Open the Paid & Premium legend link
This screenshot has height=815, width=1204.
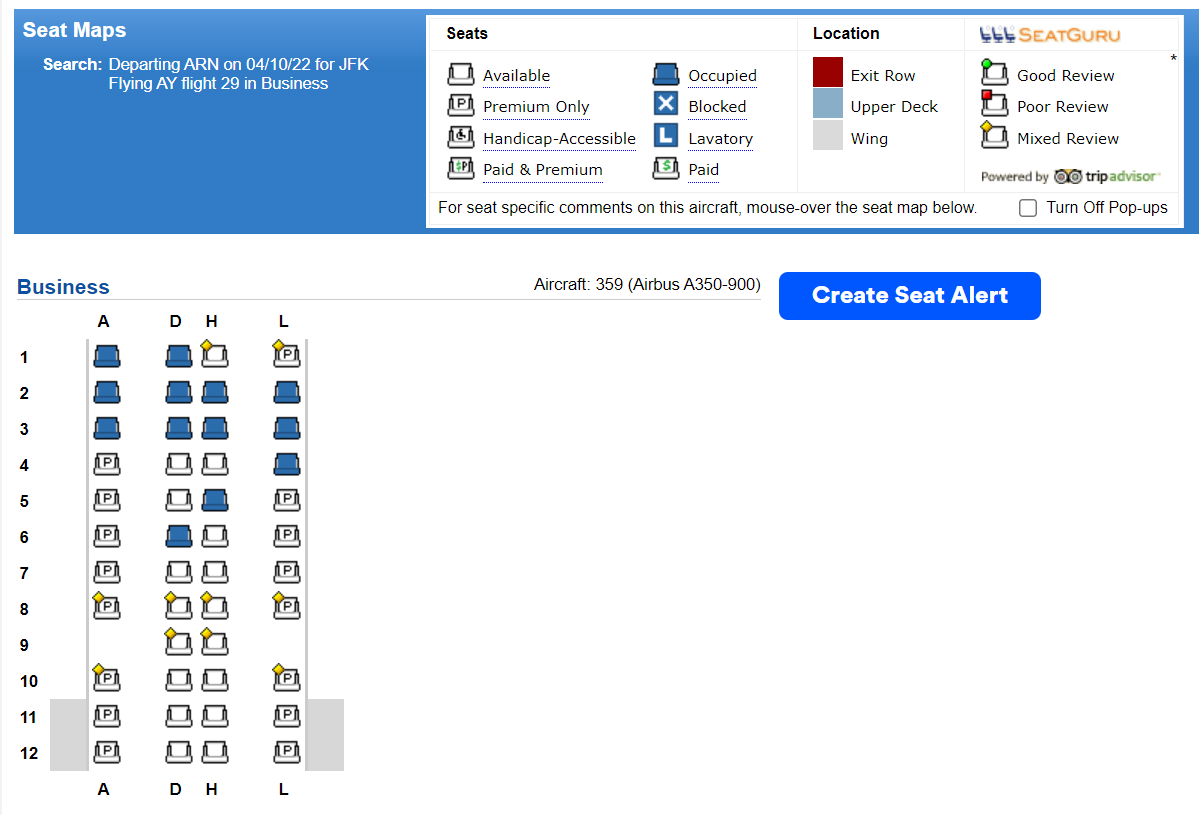pos(542,170)
